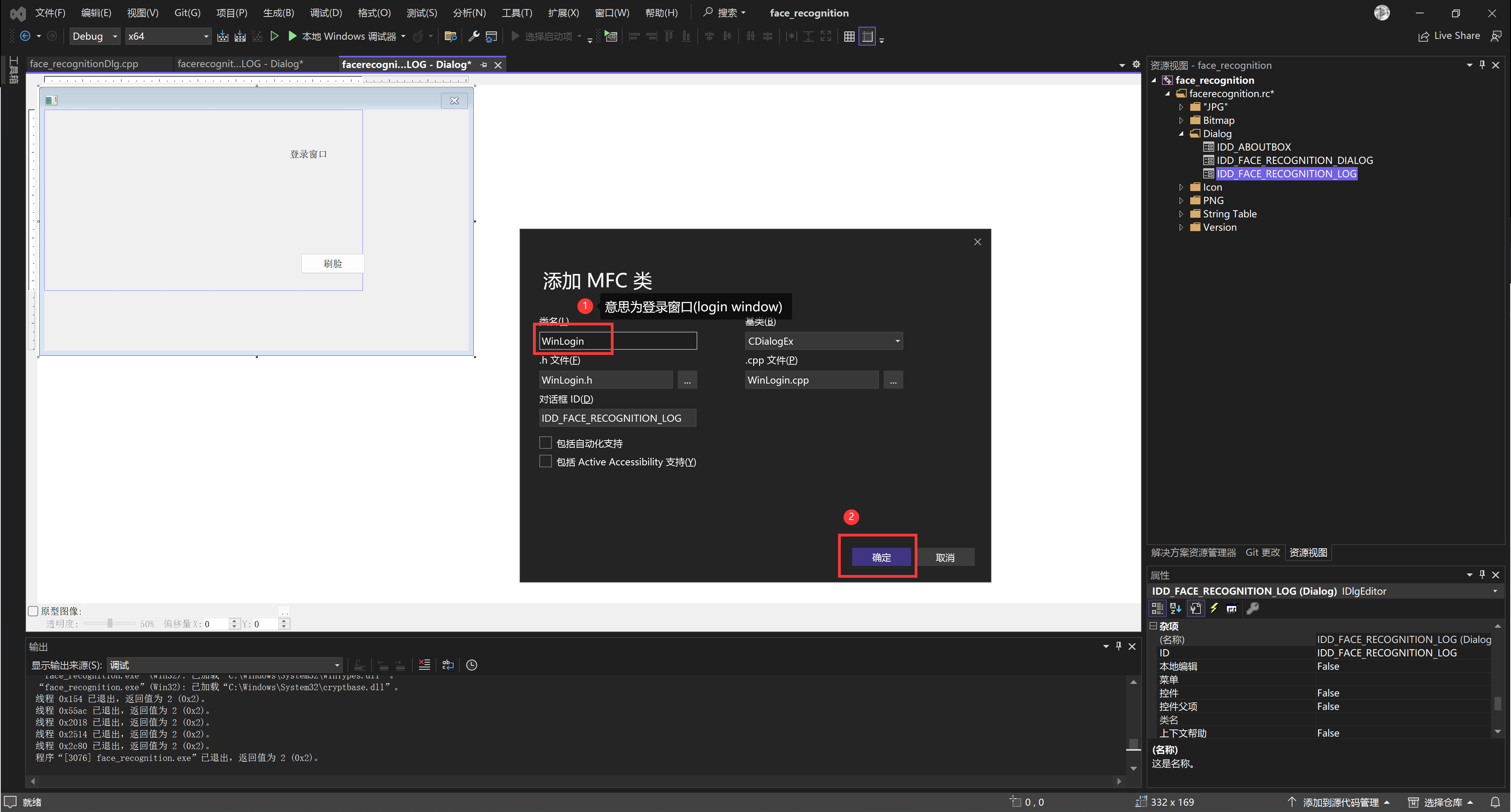
Task: Click the events lightning bolt icon
Action: click(x=1213, y=608)
